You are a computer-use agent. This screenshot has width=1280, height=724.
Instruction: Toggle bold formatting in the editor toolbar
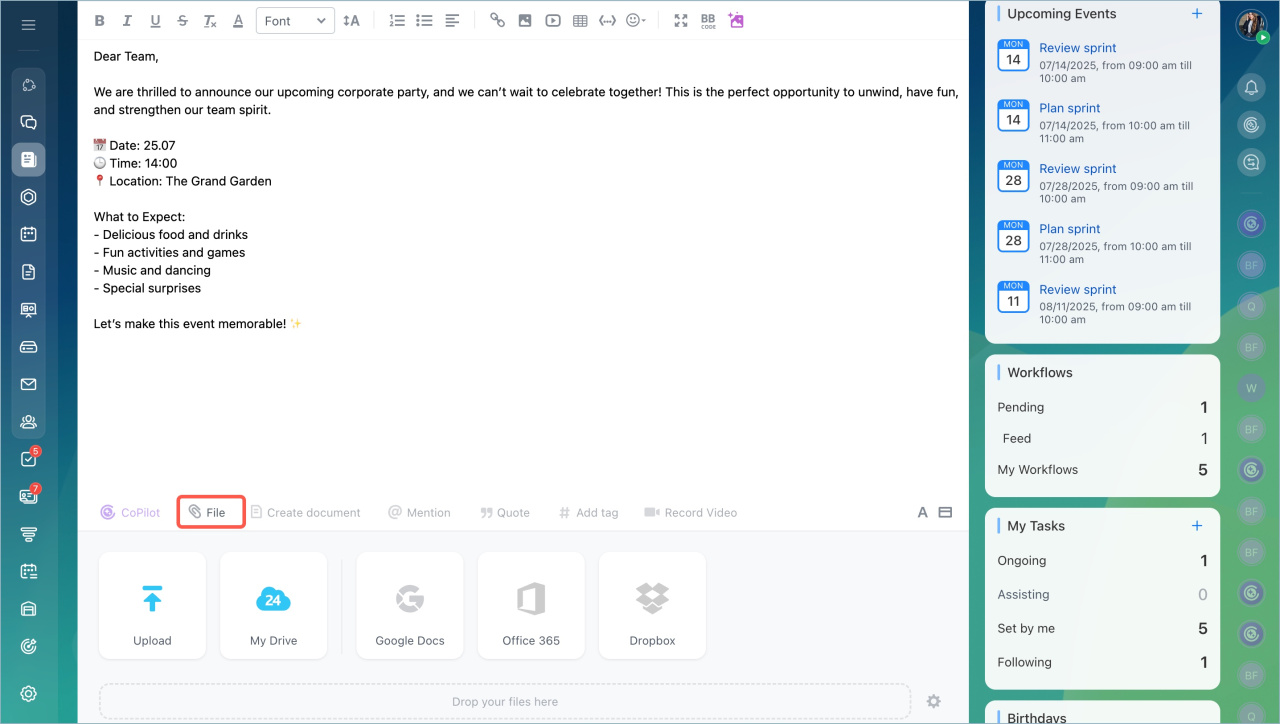[99, 20]
